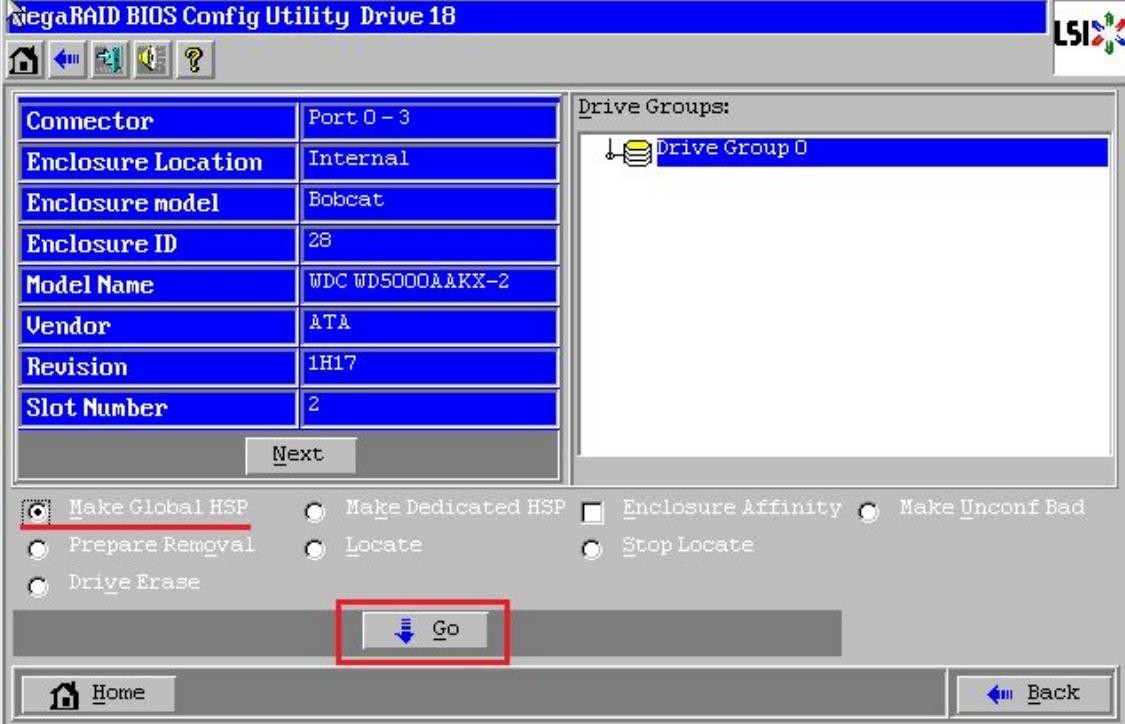Viewport: 1125px width, 724px height.
Task: Click the speaker silence alarm toolbar icon
Action: (x=152, y=59)
